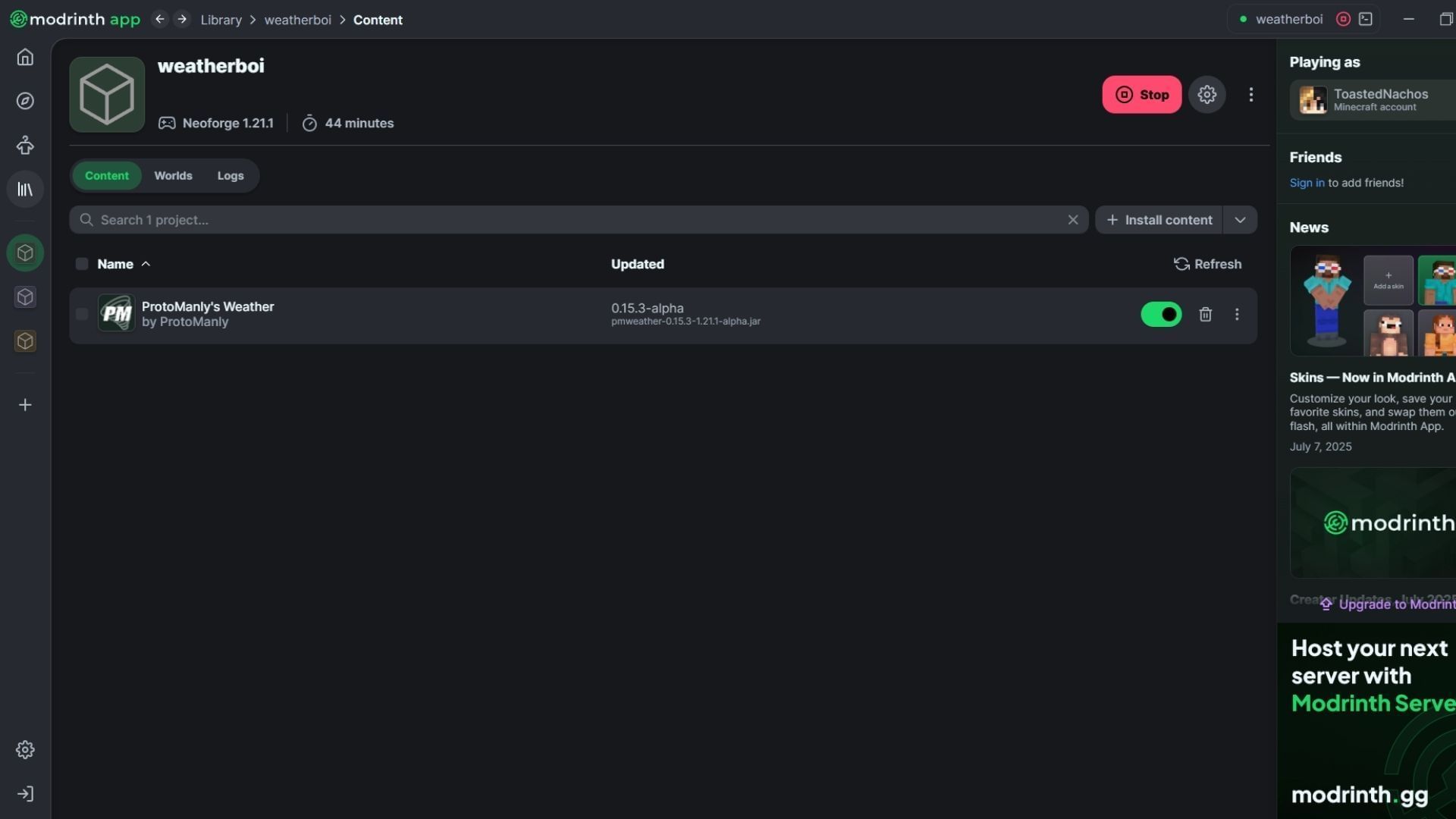Open the Discover content compass icon
Image resolution: width=1456 pixels, height=819 pixels.
click(x=25, y=101)
